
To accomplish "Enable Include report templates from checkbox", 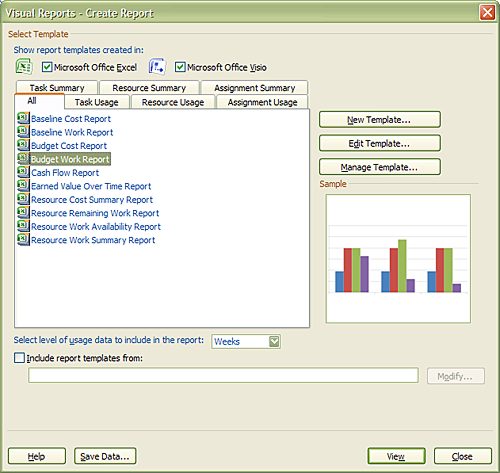I will click(x=19, y=358).
